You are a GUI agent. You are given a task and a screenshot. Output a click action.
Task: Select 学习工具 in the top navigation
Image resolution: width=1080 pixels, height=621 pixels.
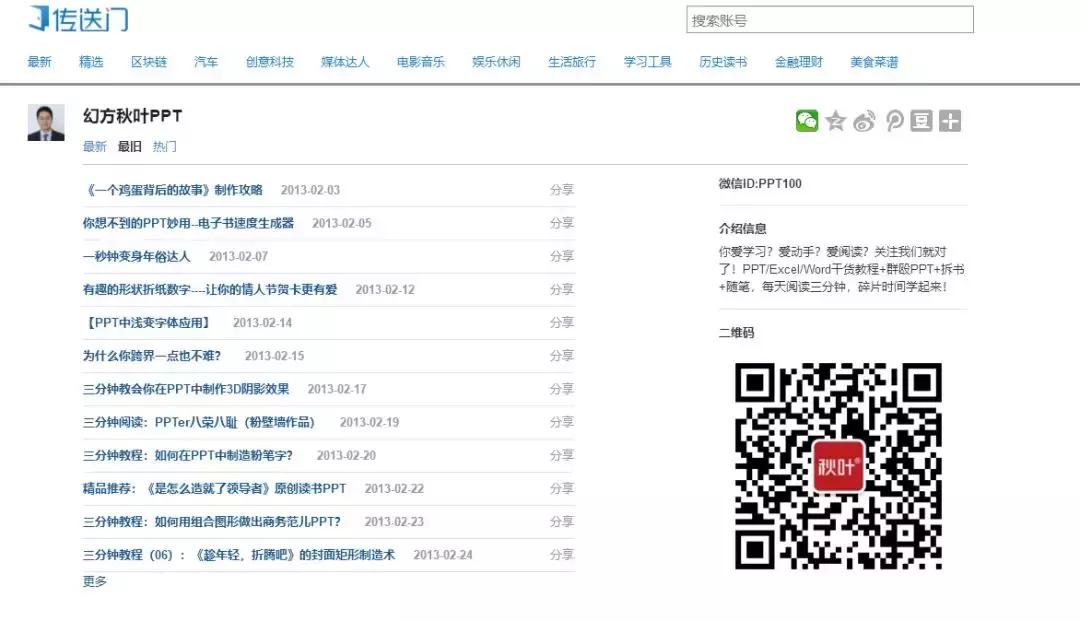pyautogui.click(x=645, y=61)
